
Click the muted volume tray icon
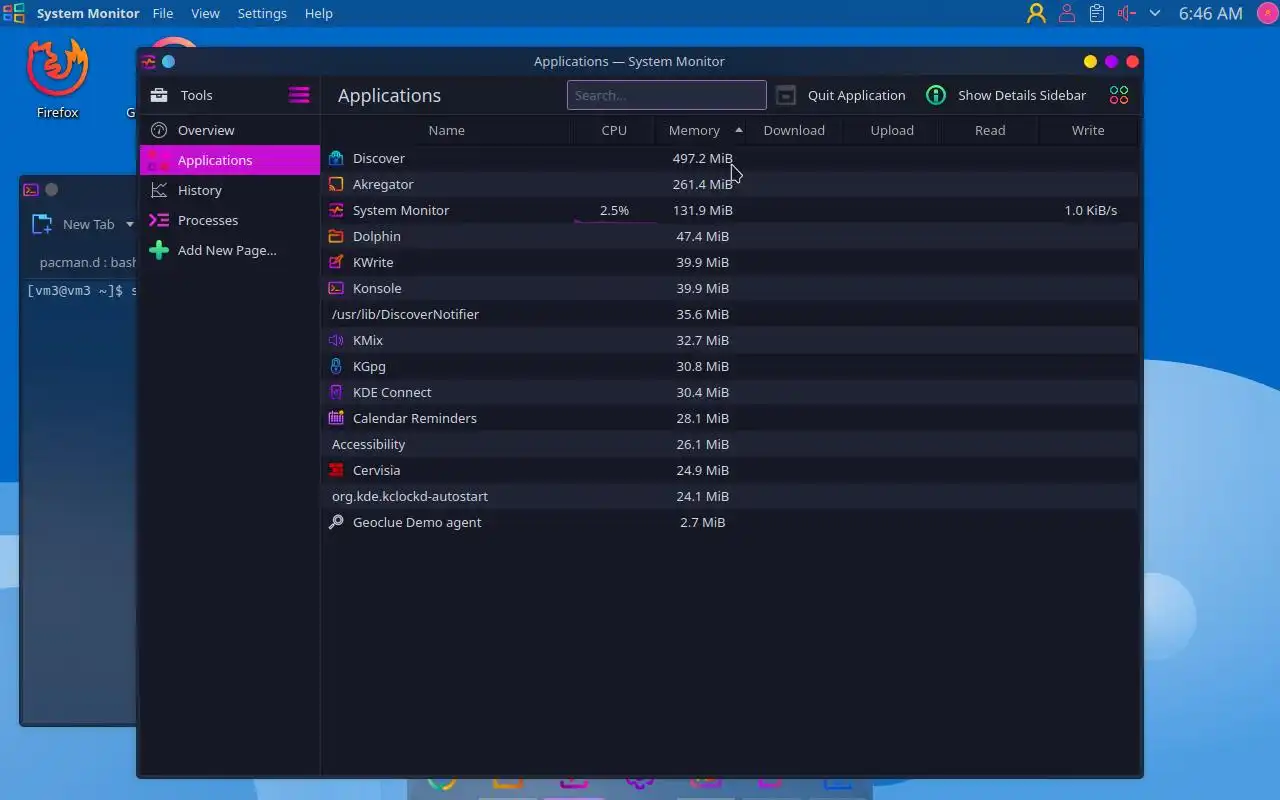click(1127, 13)
